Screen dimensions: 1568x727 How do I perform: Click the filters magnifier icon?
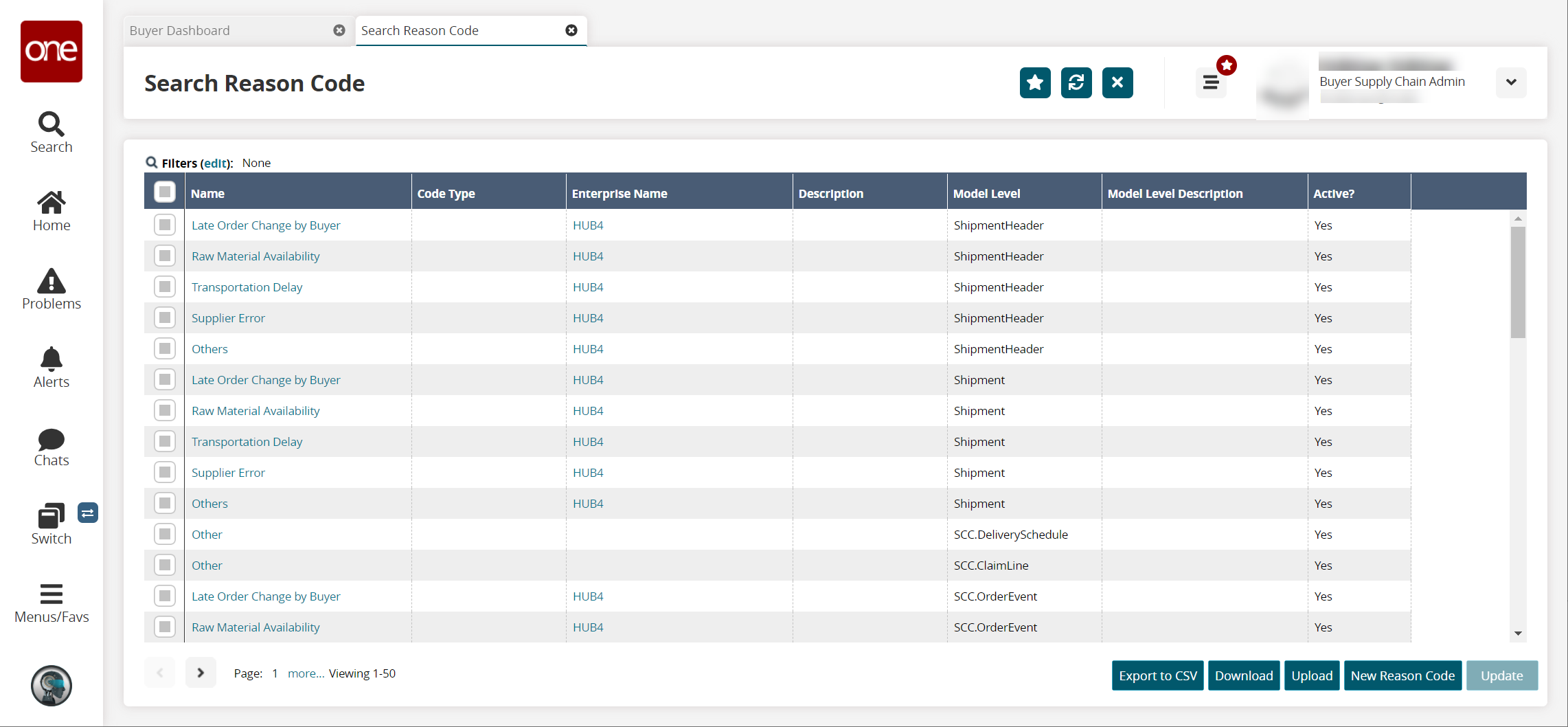pyautogui.click(x=152, y=163)
